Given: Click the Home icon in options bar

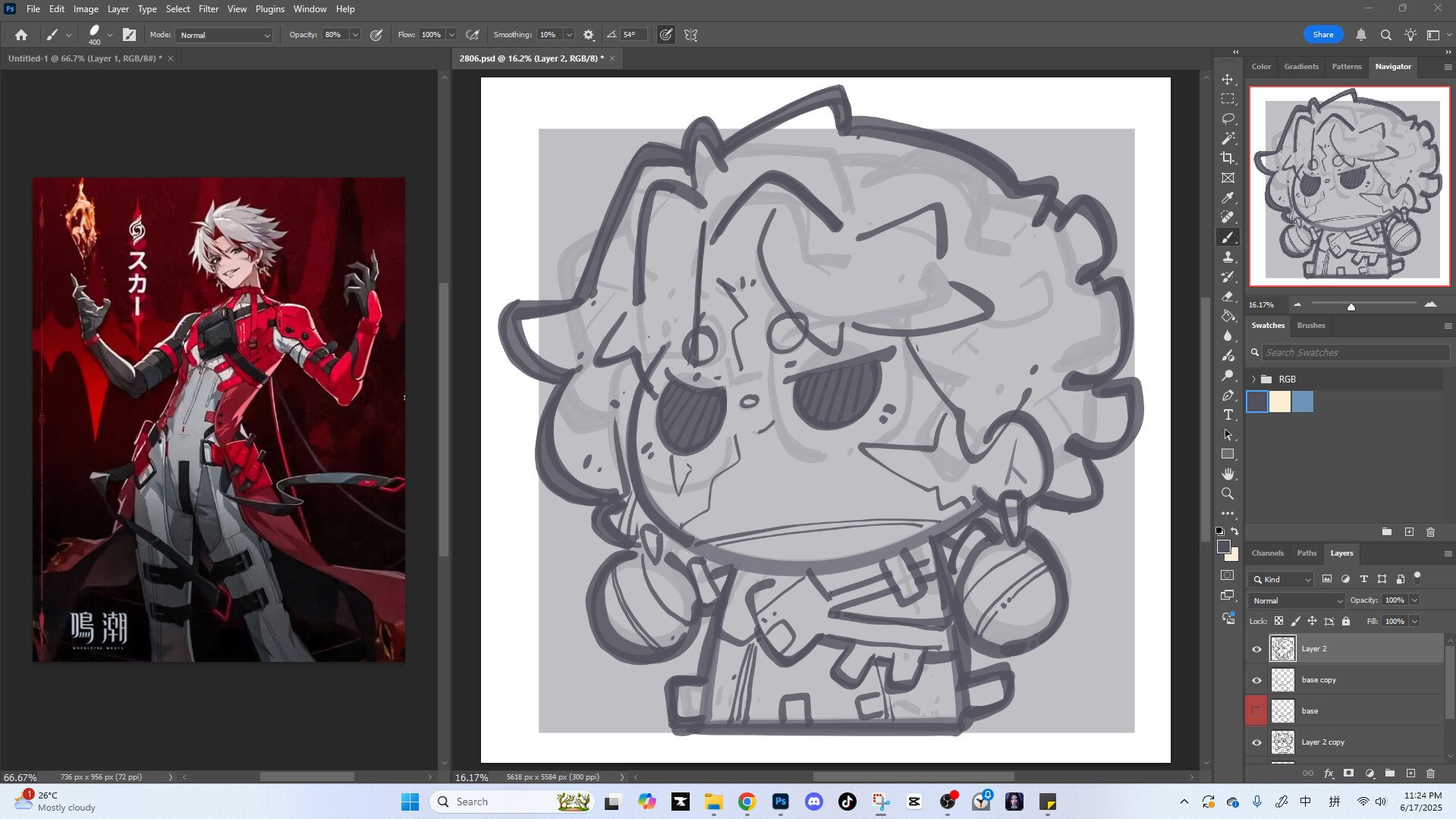Looking at the screenshot, I should pos(21,35).
